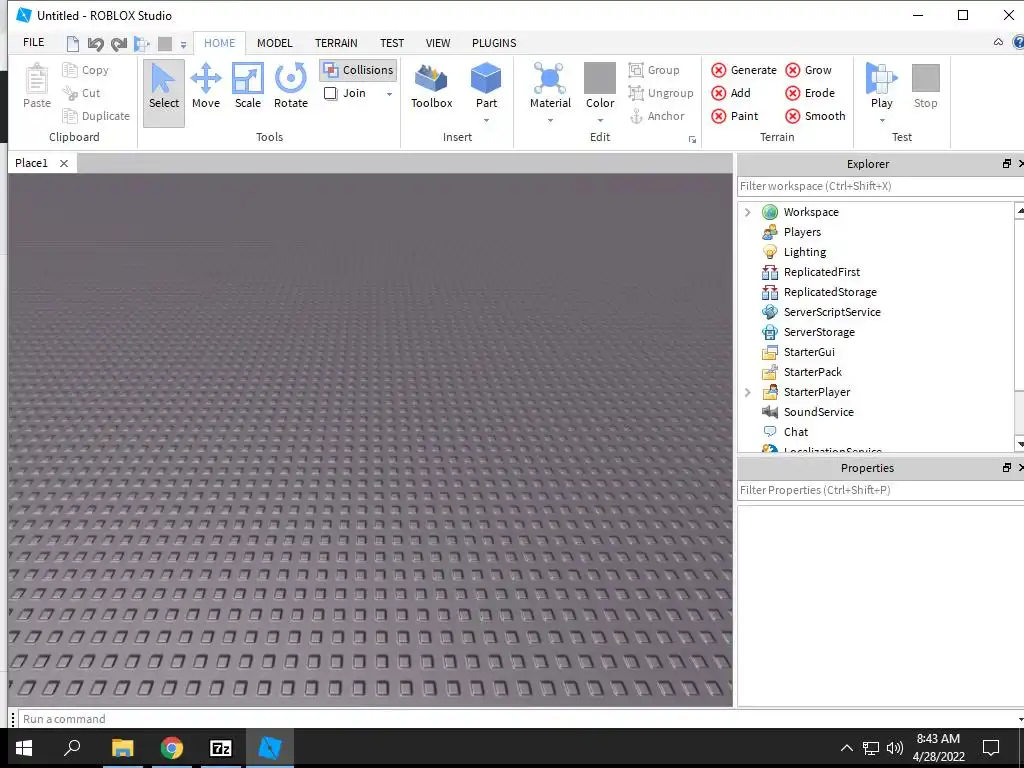
Task: Select the Select tool in Tools
Action: 163,91
